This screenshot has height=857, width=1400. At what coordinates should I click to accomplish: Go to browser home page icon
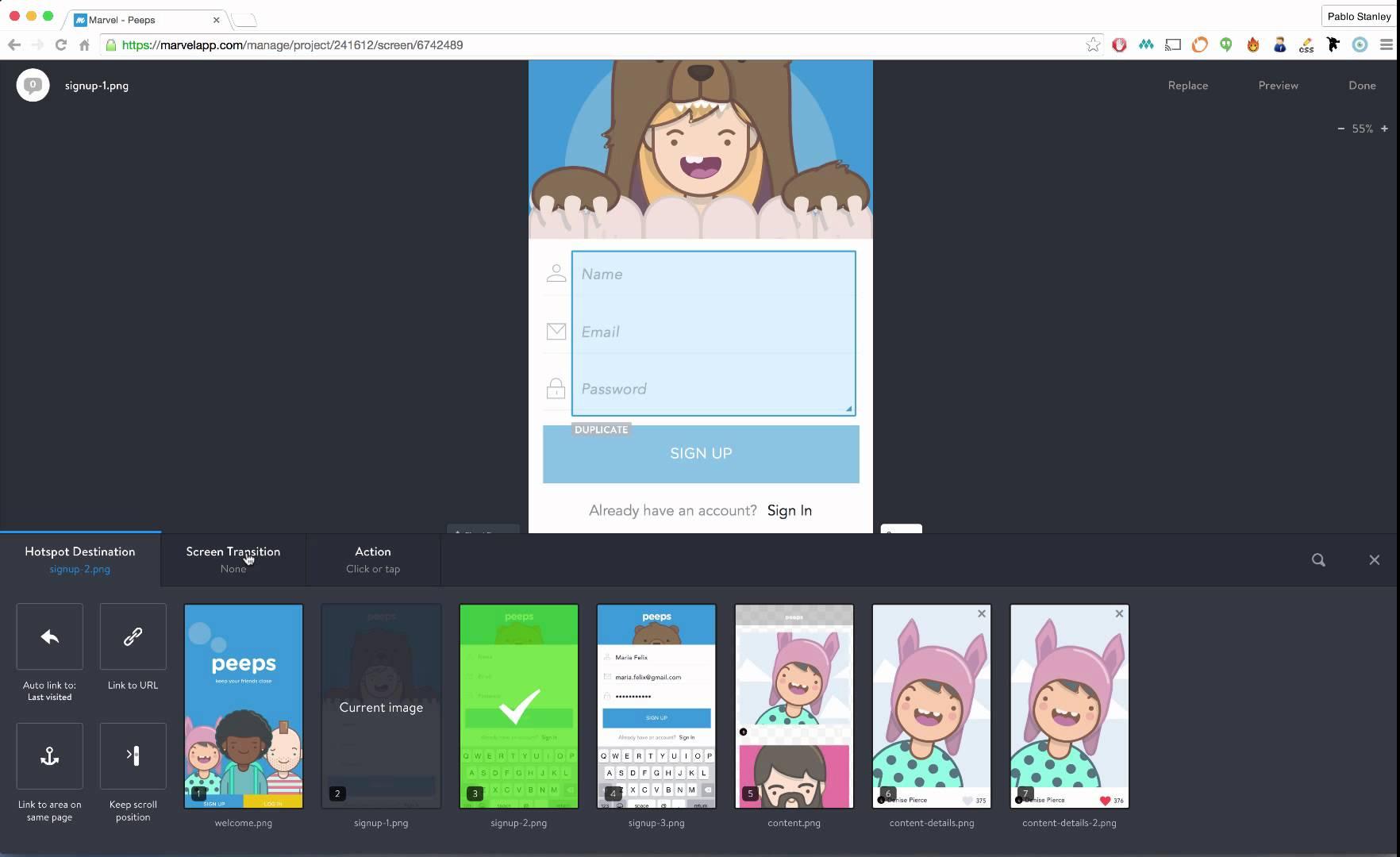tap(84, 45)
